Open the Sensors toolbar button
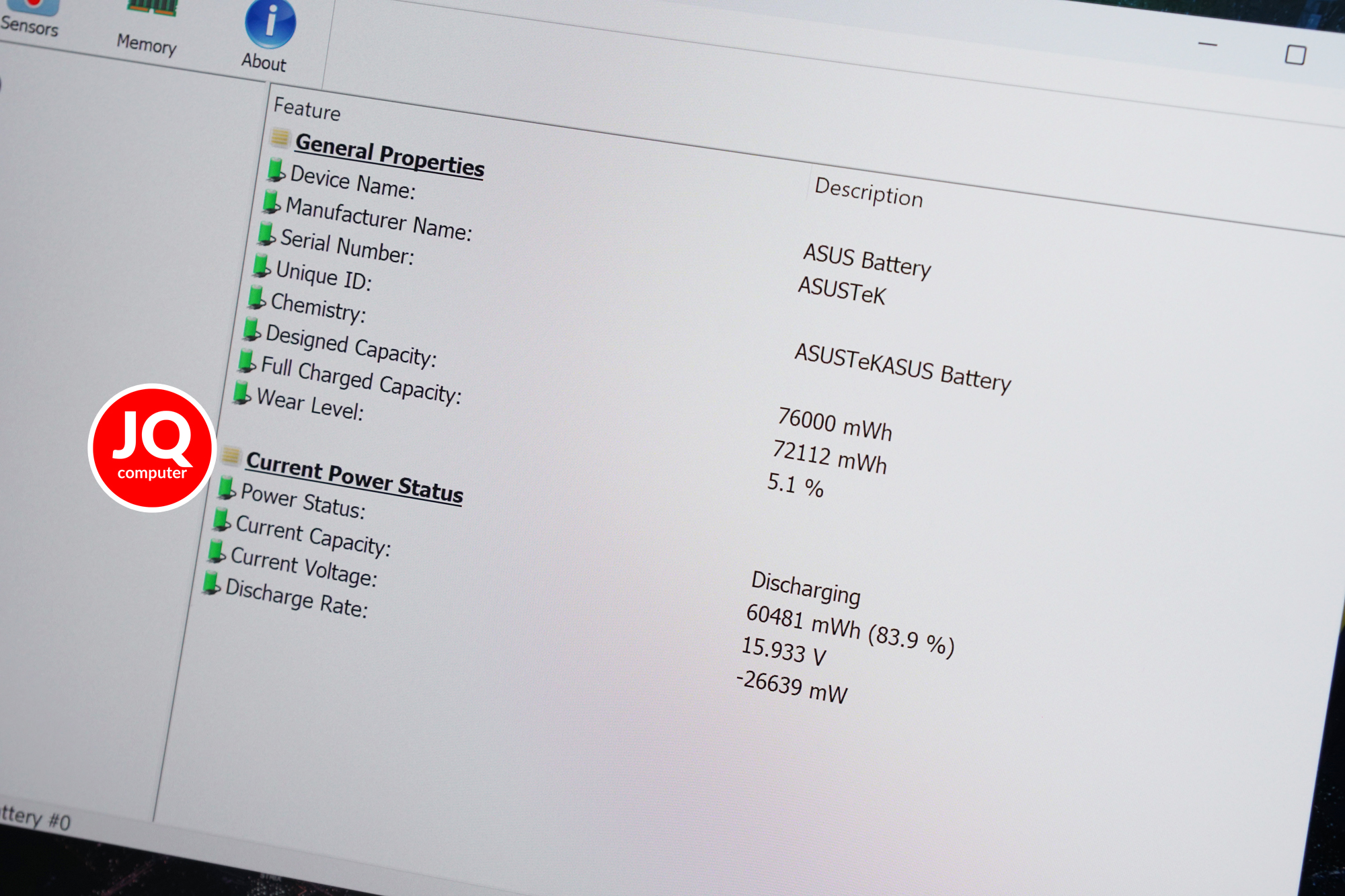This screenshot has width=1345, height=896. tap(30, 18)
